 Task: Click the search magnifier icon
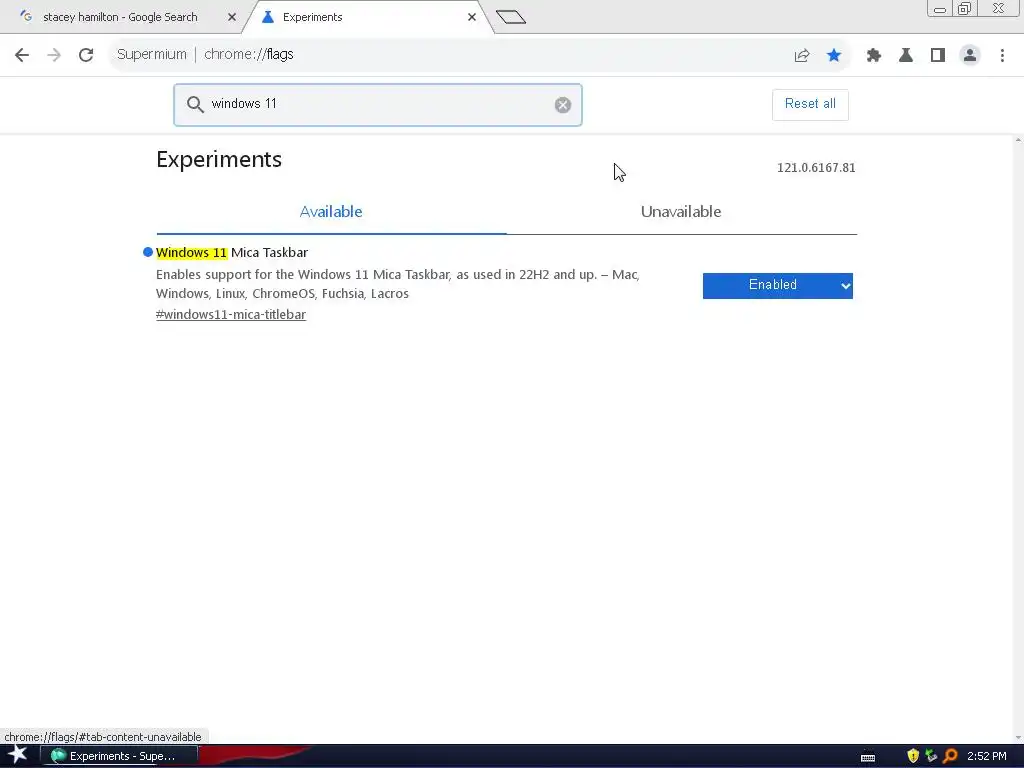coord(195,104)
